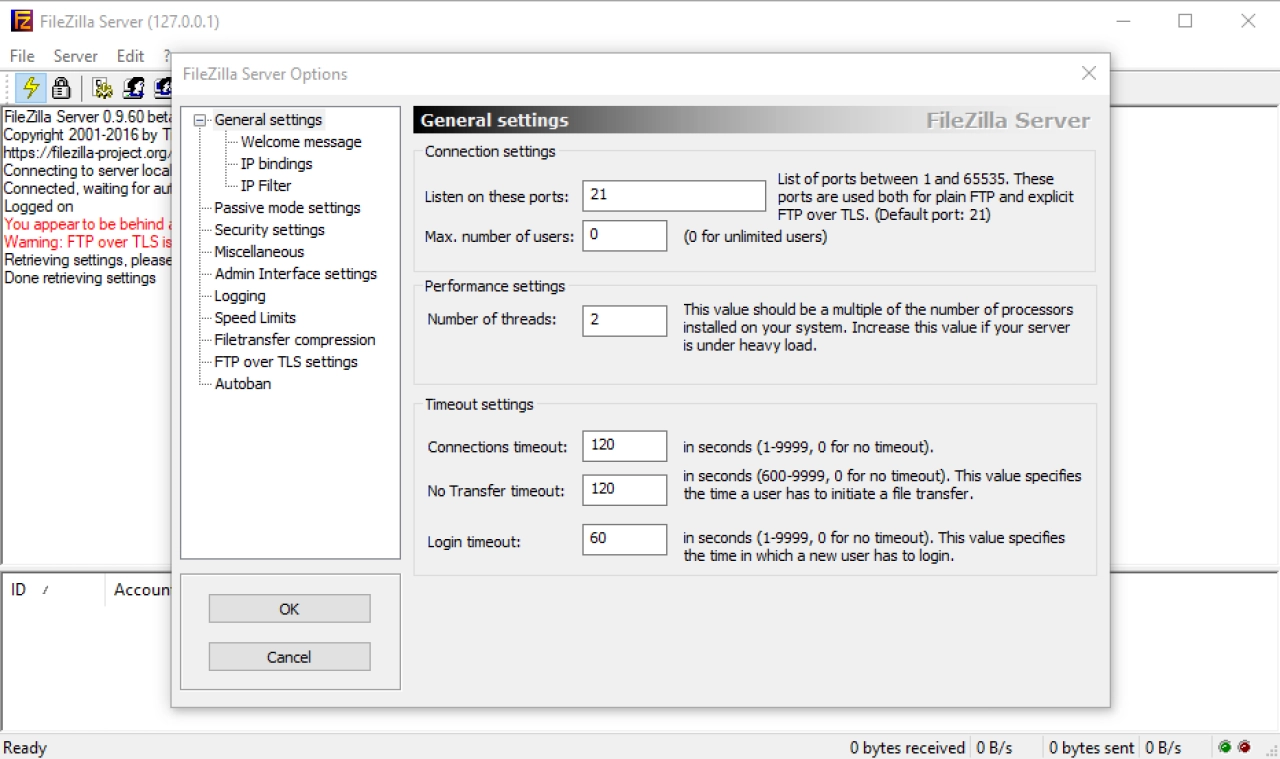
Task: Click the 'Warning: FTP over TLS' log line
Action: coord(88,243)
